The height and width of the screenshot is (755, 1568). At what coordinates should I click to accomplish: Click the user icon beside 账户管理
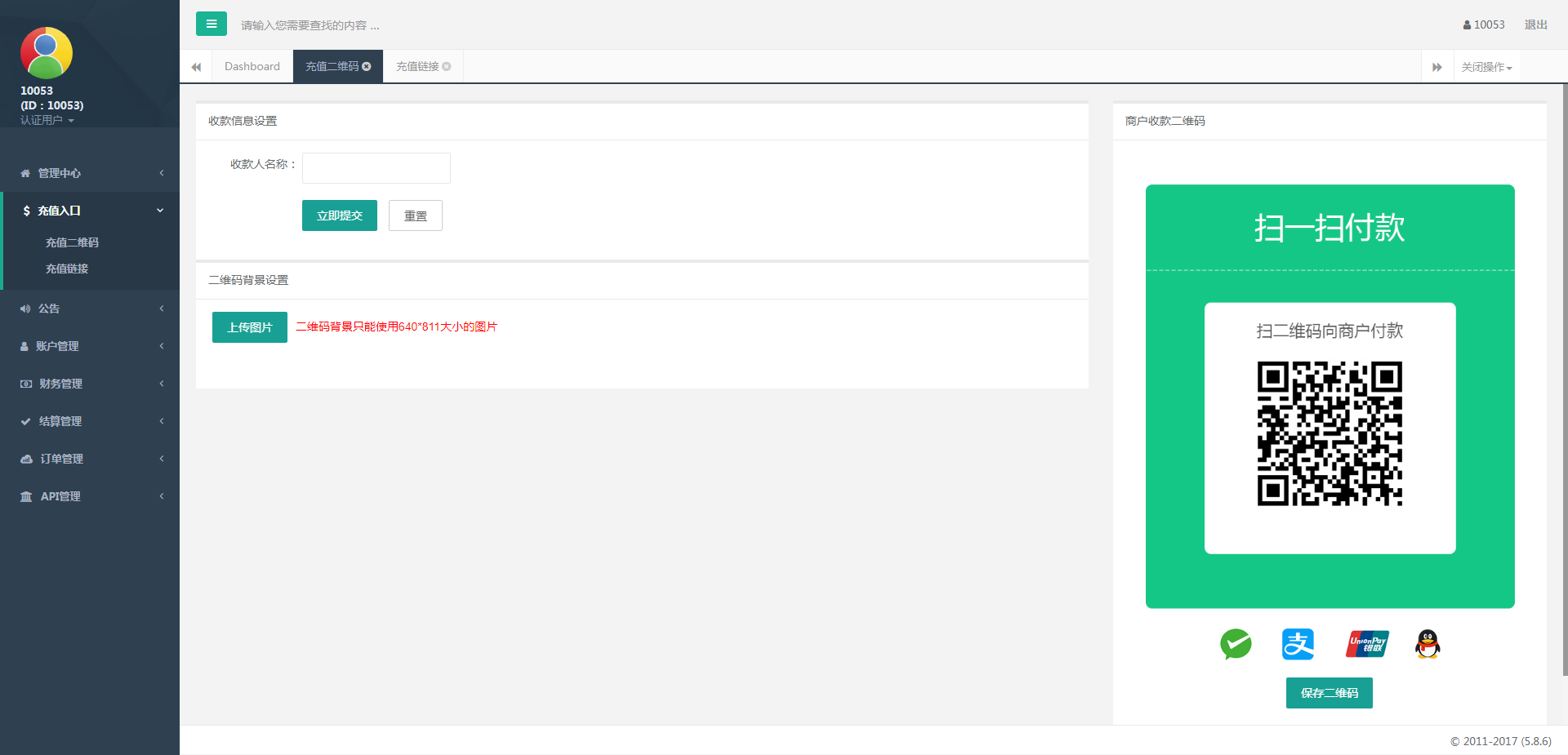click(24, 346)
